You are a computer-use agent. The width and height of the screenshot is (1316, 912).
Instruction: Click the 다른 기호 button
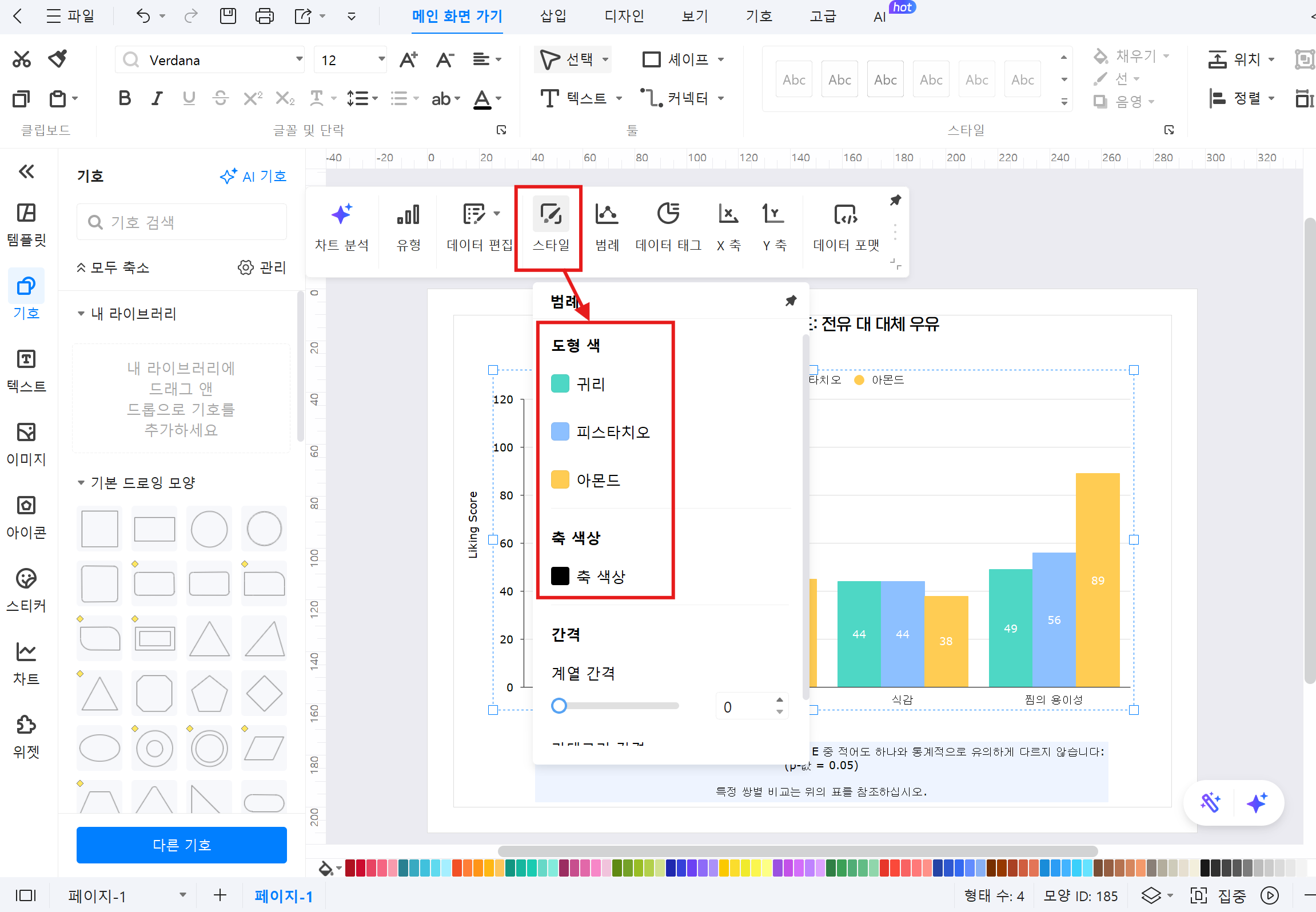pyautogui.click(x=182, y=845)
